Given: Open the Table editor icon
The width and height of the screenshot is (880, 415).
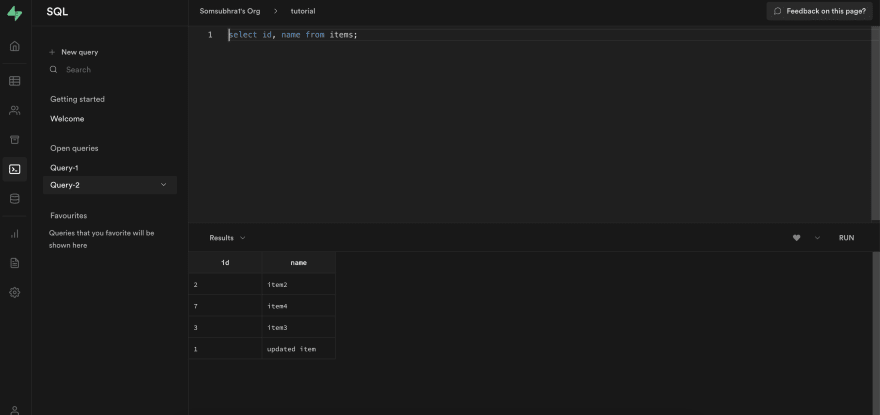Looking at the screenshot, I should [x=15, y=81].
